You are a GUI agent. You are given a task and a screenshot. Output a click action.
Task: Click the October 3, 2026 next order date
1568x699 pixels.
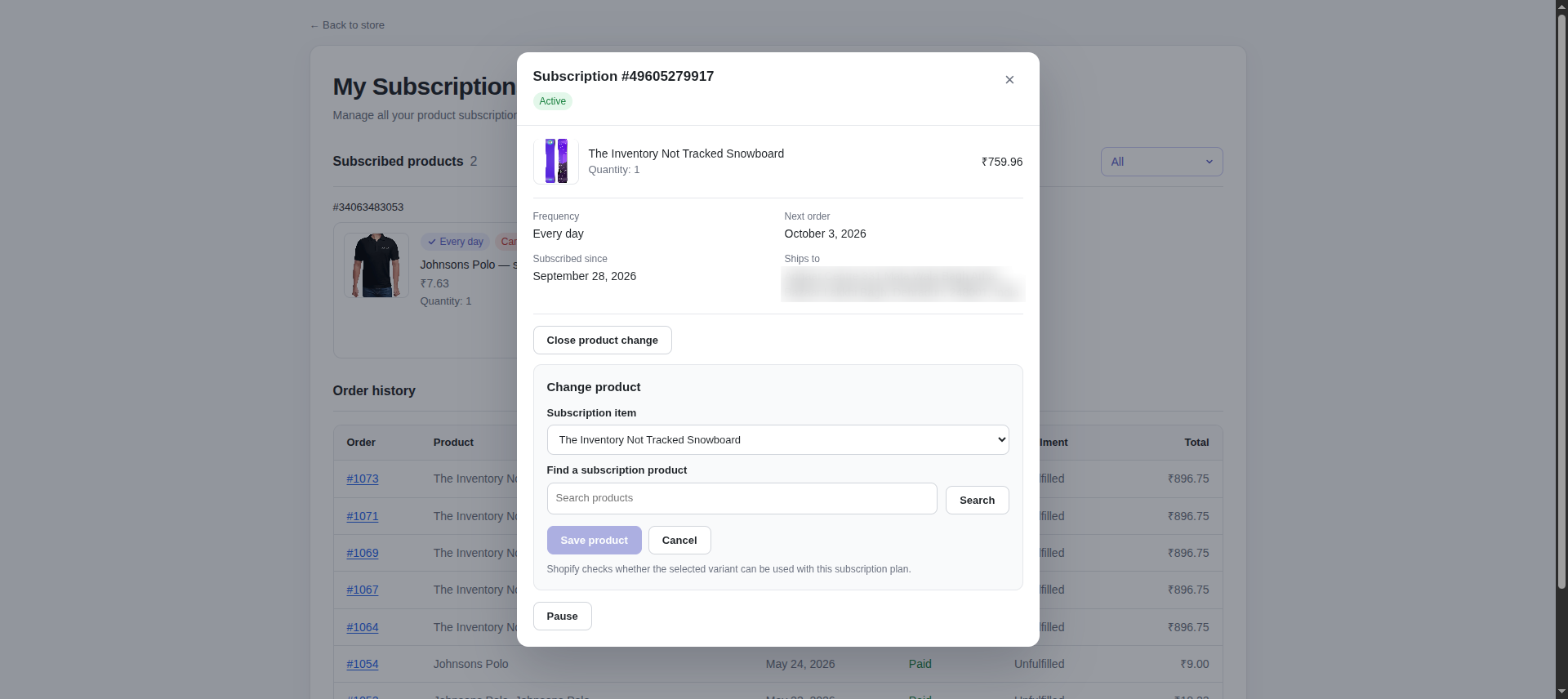click(825, 234)
